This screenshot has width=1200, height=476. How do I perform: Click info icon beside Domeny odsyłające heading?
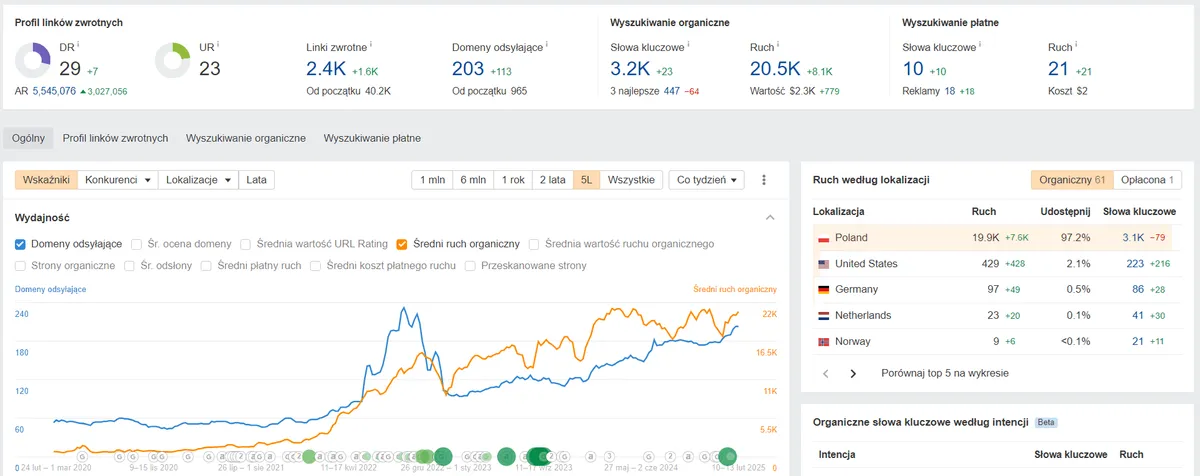coord(547,45)
